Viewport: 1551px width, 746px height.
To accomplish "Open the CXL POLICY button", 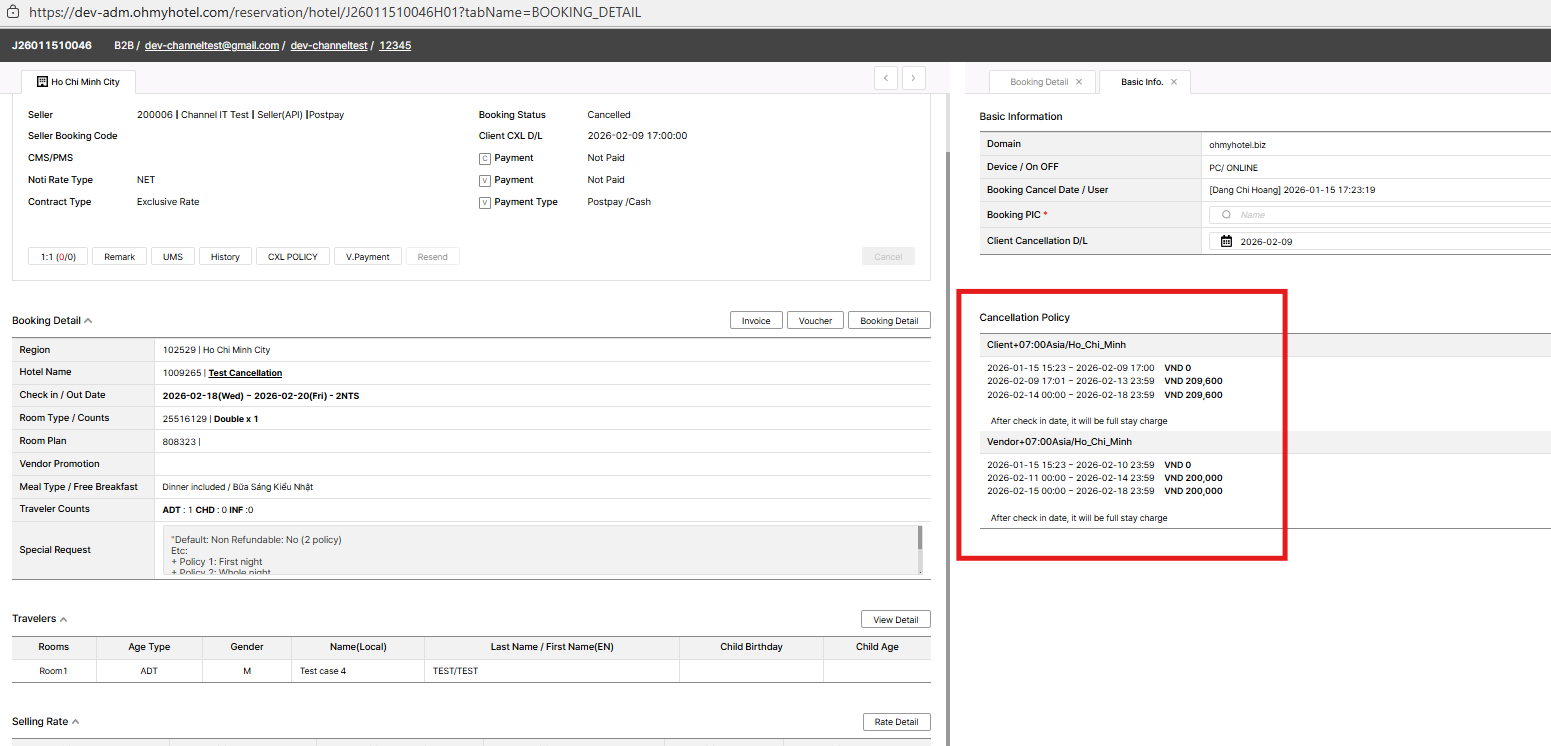I will click(x=292, y=257).
